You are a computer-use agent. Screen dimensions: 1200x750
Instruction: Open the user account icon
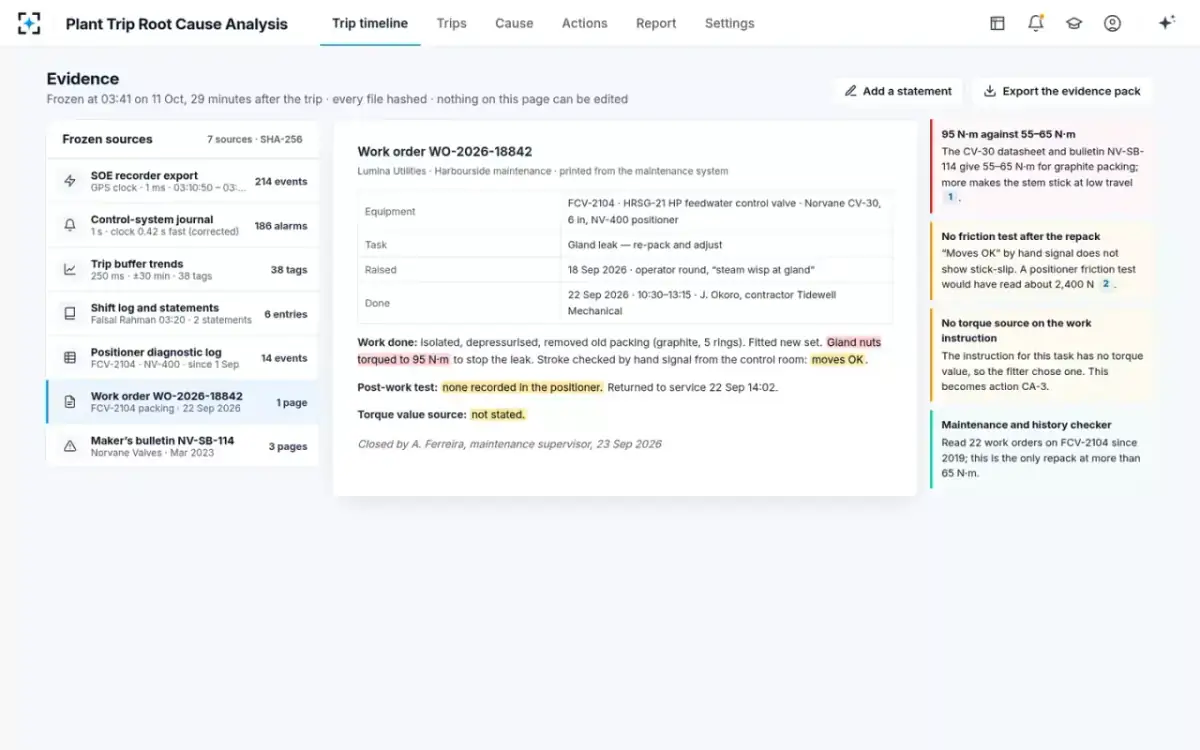(1112, 23)
